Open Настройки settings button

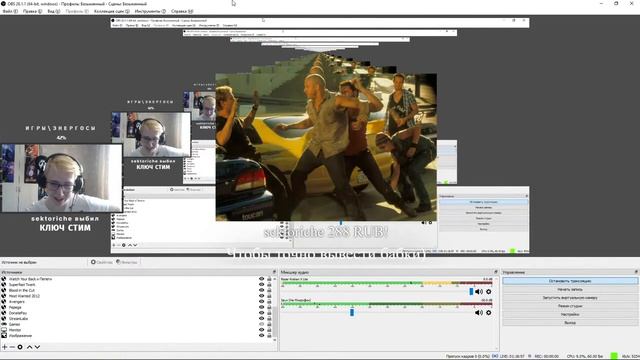pyautogui.click(x=570, y=314)
